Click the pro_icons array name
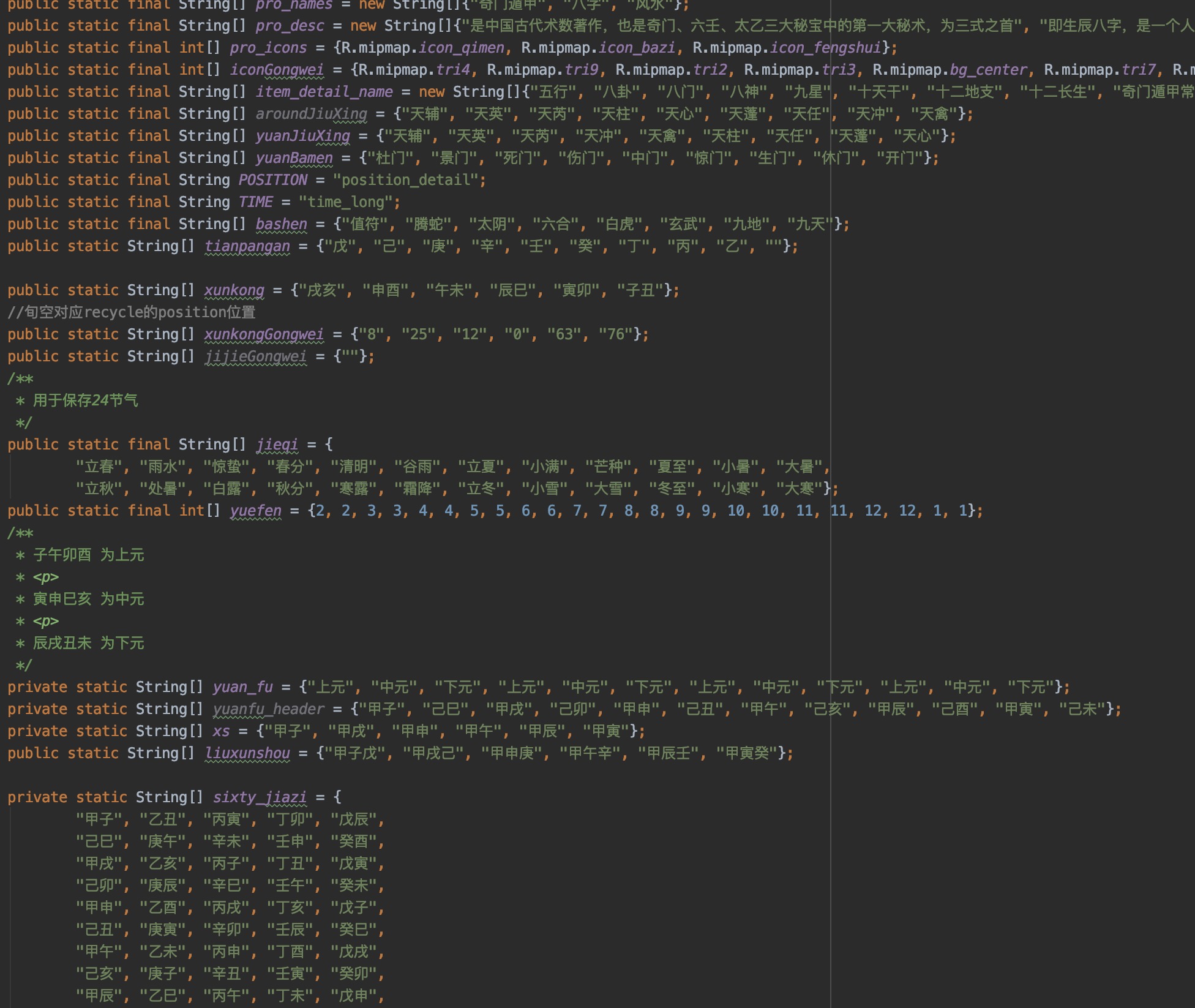 pyautogui.click(x=268, y=48)
